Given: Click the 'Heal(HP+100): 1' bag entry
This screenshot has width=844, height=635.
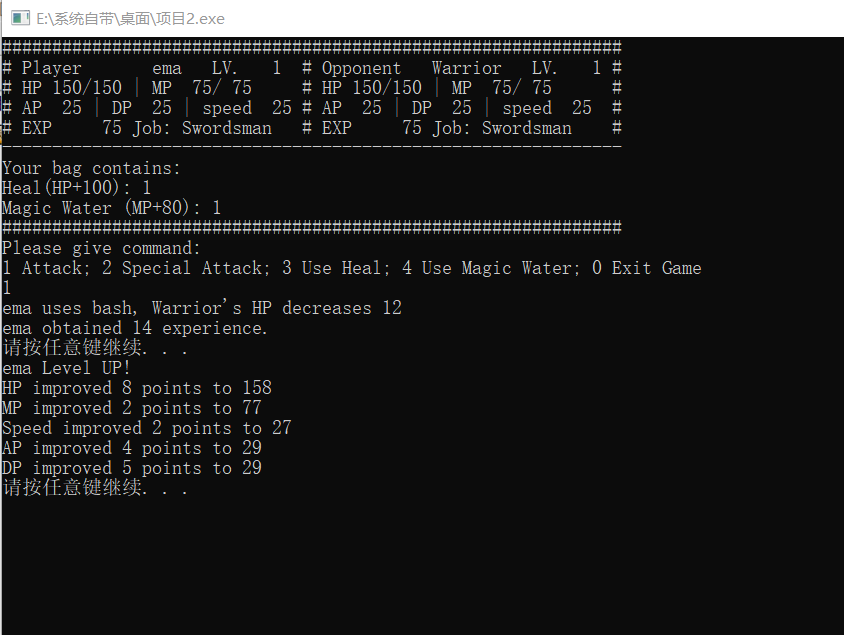Looking at the screenshot, I should pyautogui.click(x=76, y=188).
